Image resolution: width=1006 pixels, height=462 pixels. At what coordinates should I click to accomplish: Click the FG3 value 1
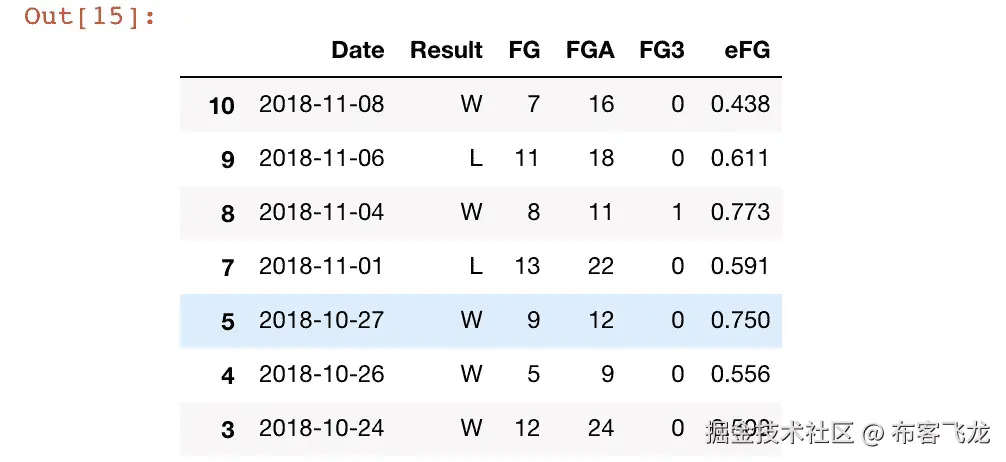tap(677, 212)
